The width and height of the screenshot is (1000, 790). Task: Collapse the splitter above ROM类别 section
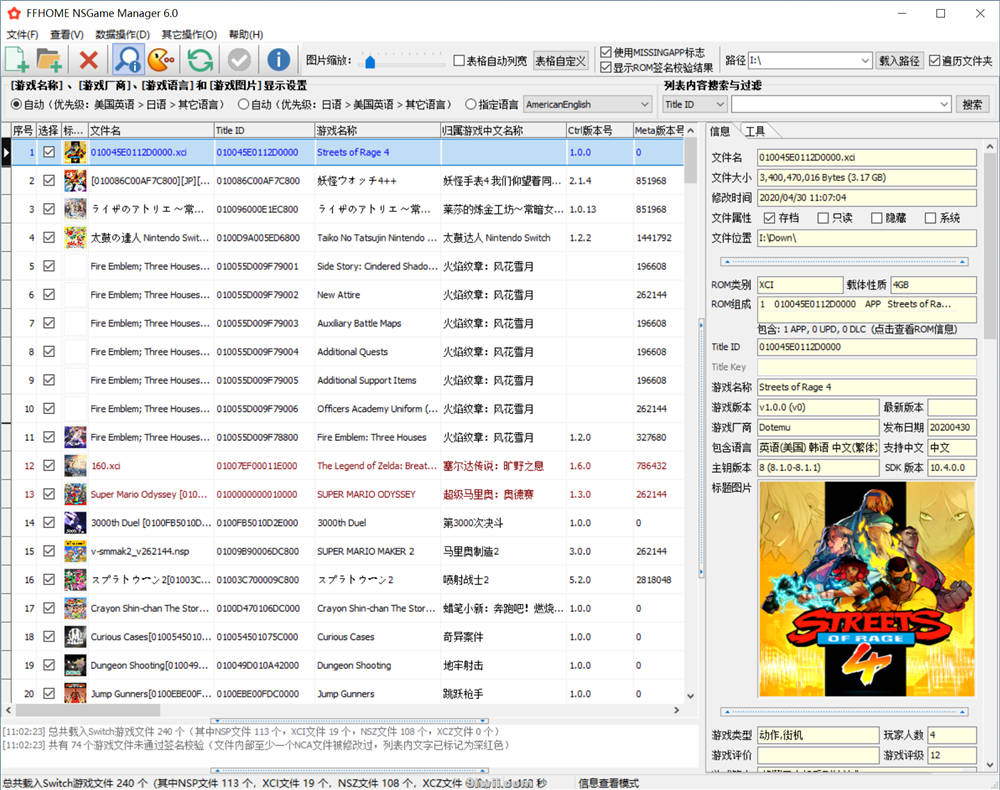(x=844, y=261)
